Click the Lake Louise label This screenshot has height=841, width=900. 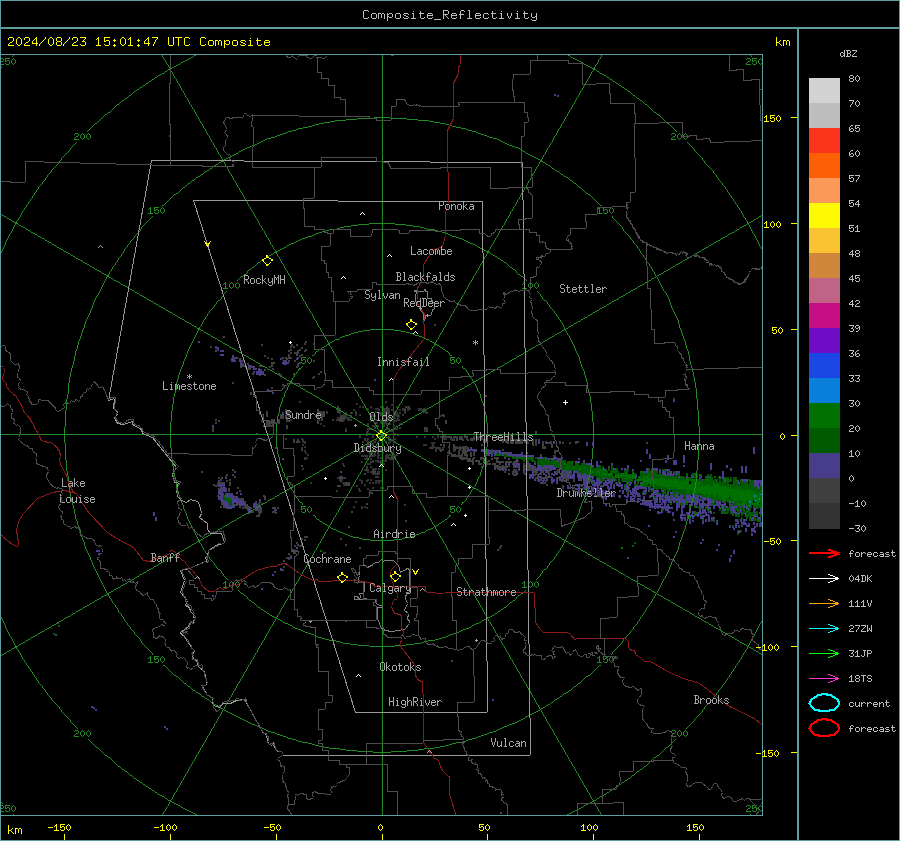pos(77,491)
